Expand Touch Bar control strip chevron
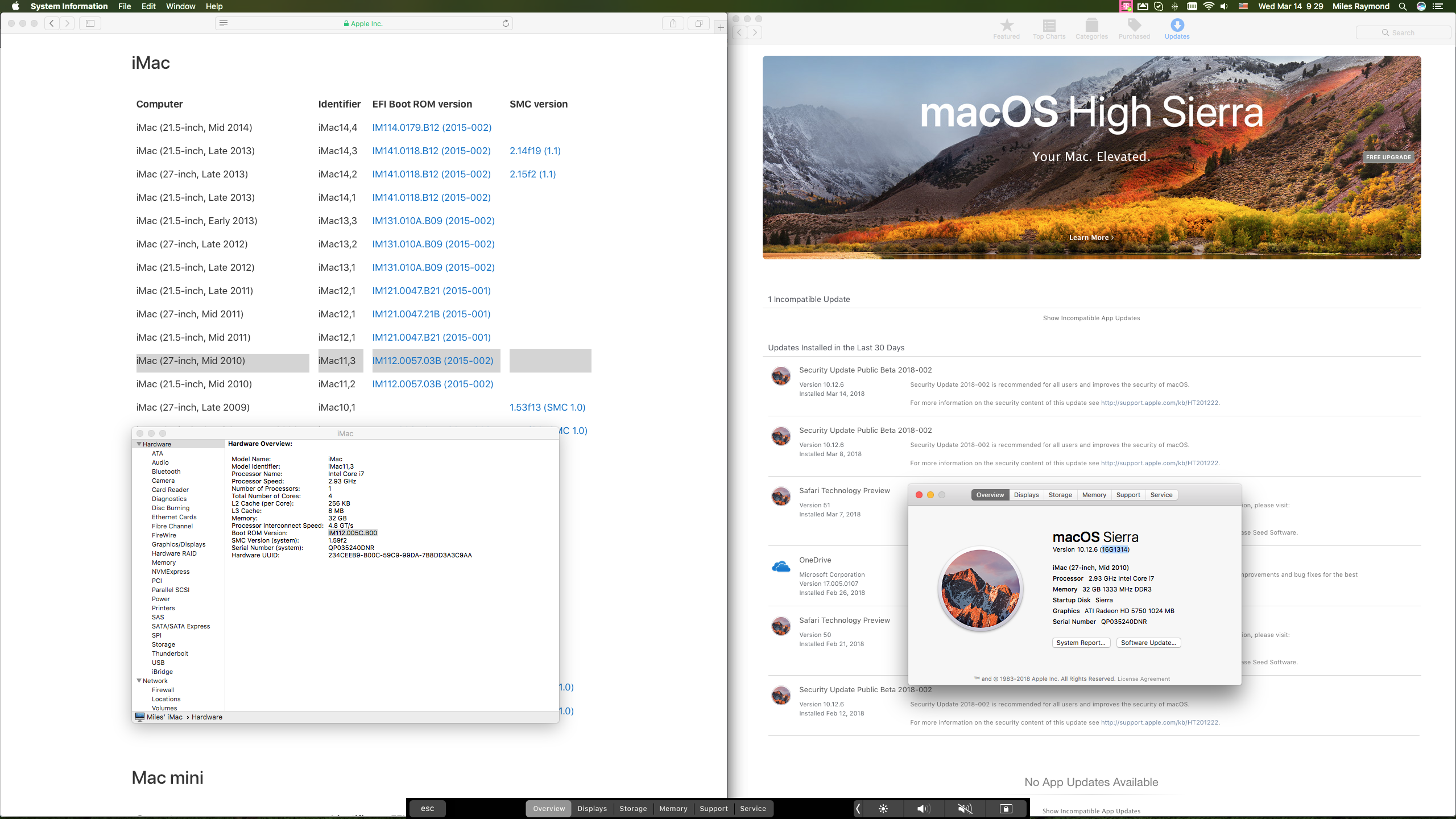Image resolution: width=1456 pixels, height=819 pixels. (x=858, y=808)
